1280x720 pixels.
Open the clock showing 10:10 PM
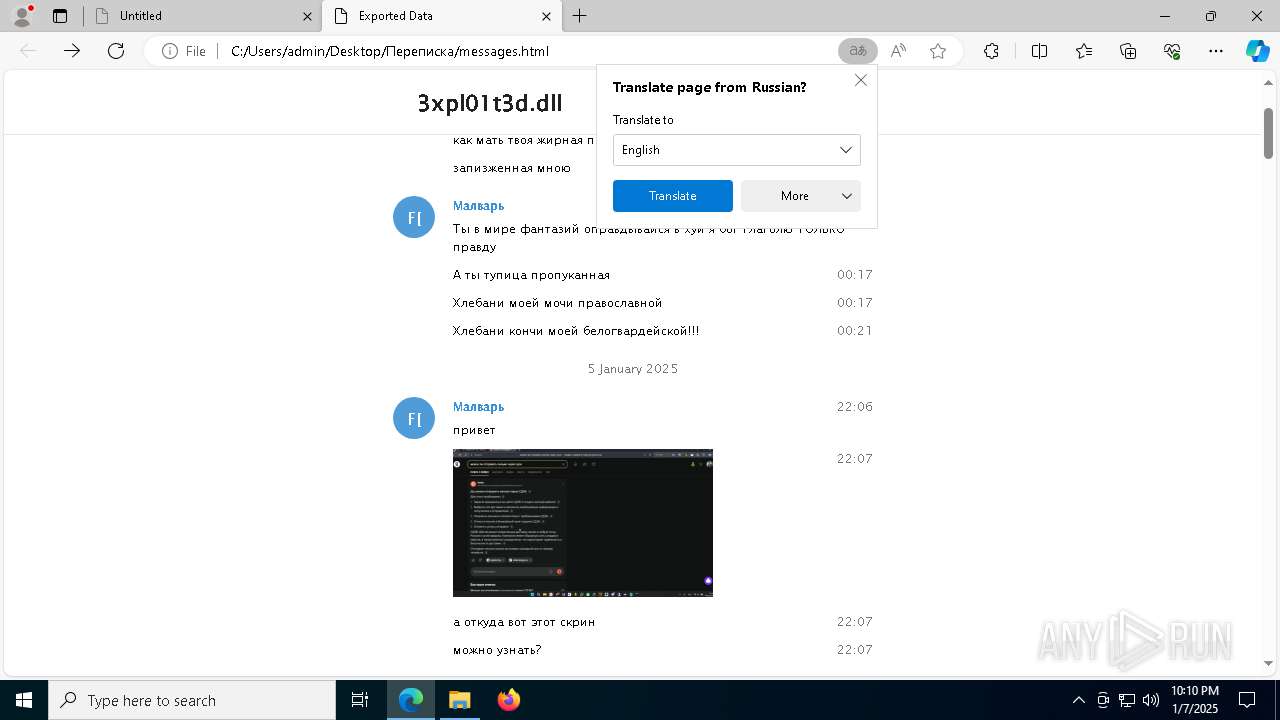coord(1195,700)
